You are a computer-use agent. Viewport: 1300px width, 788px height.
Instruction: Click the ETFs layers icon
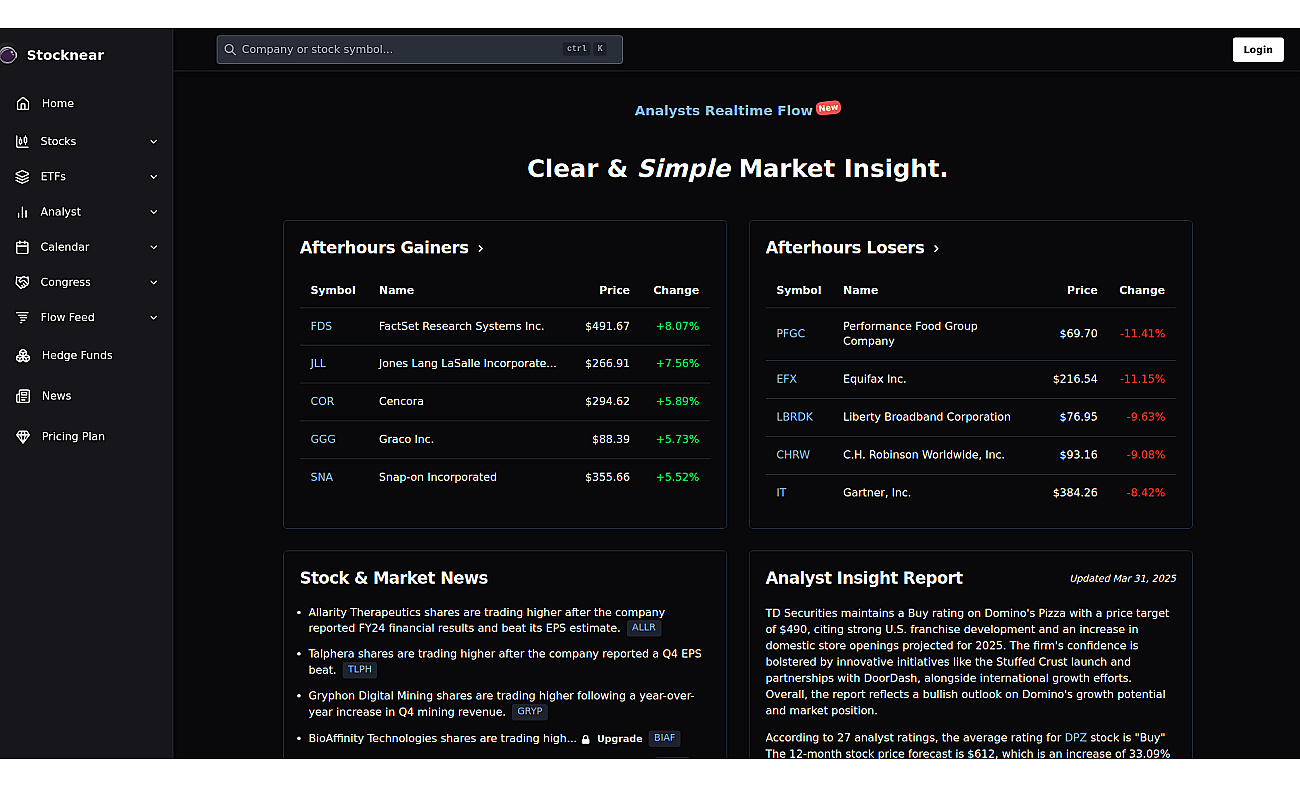pos(22,176)
